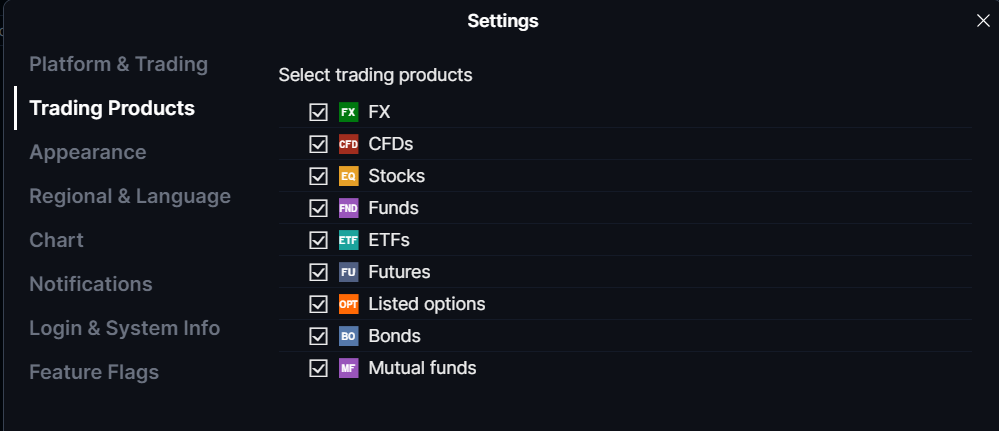Screen dimensions: 999x431
Task: Open Notifications settings
Action: [x=91, y=284]
